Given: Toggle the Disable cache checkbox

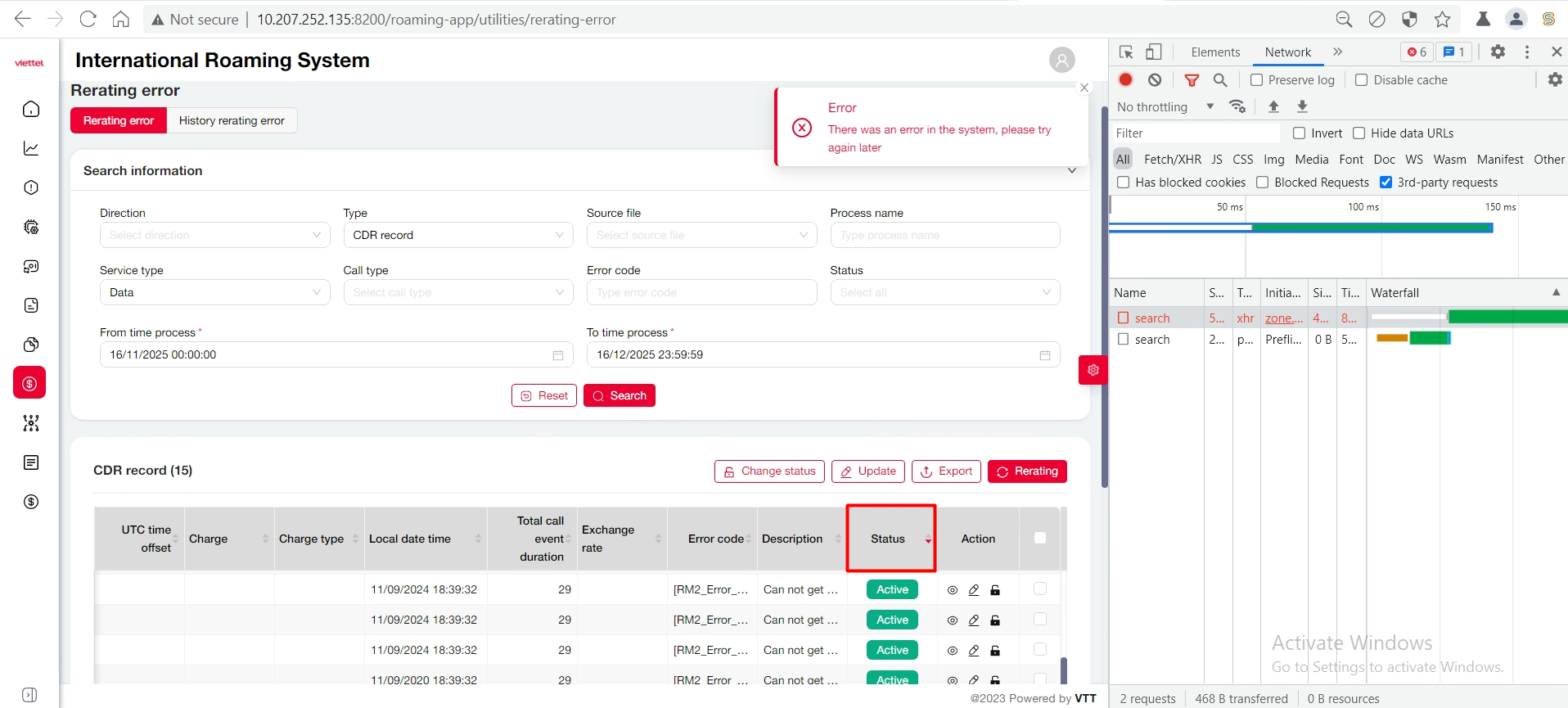Looking at the screenshot, I should click(x=1362, y=80).
